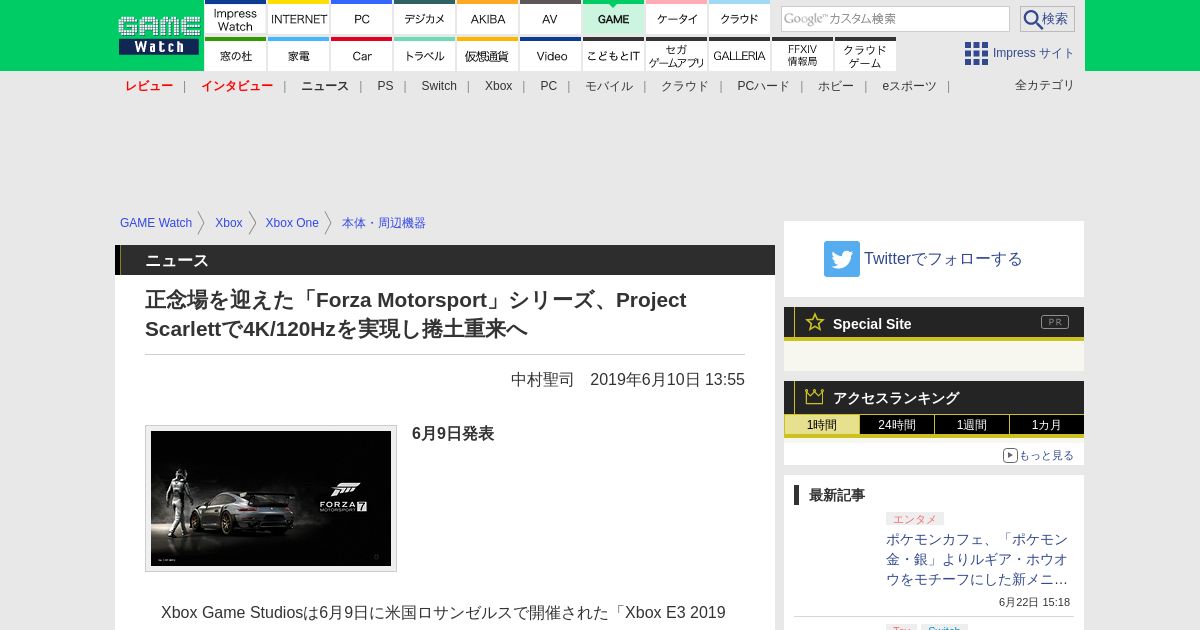This screenshot has height=630, width=1200.
Task: Click the Impress site grid icon
Action: [x=976, y=53]
